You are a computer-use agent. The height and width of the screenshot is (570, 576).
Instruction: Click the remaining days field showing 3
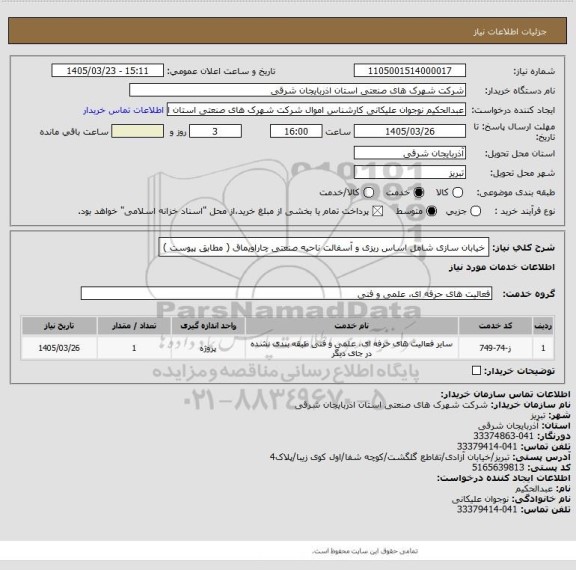pos(215,131)
